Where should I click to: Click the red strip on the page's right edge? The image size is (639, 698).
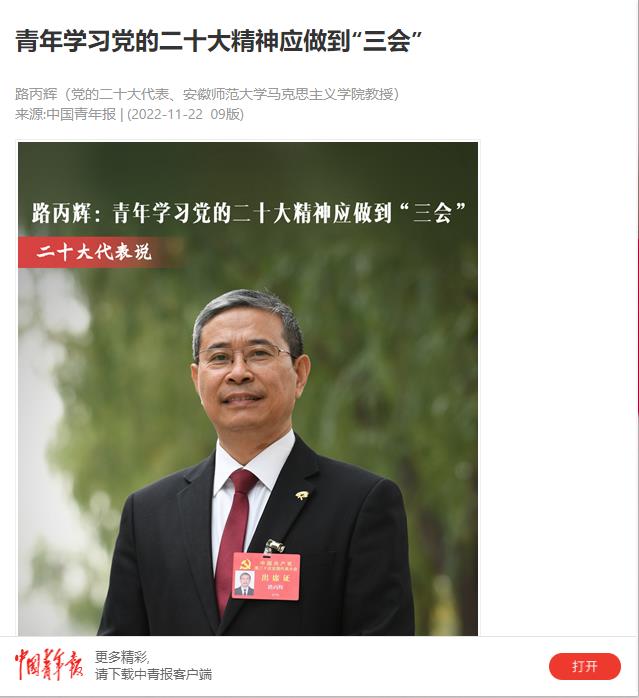coord(637,327)
